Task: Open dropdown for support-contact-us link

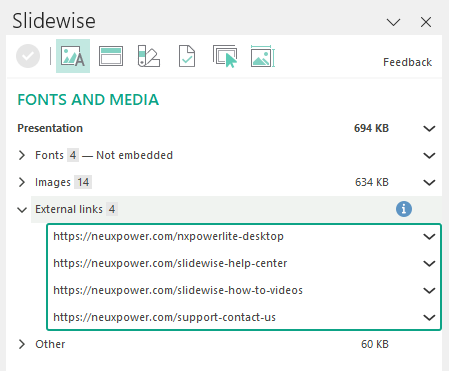Action: coord(429,318)
